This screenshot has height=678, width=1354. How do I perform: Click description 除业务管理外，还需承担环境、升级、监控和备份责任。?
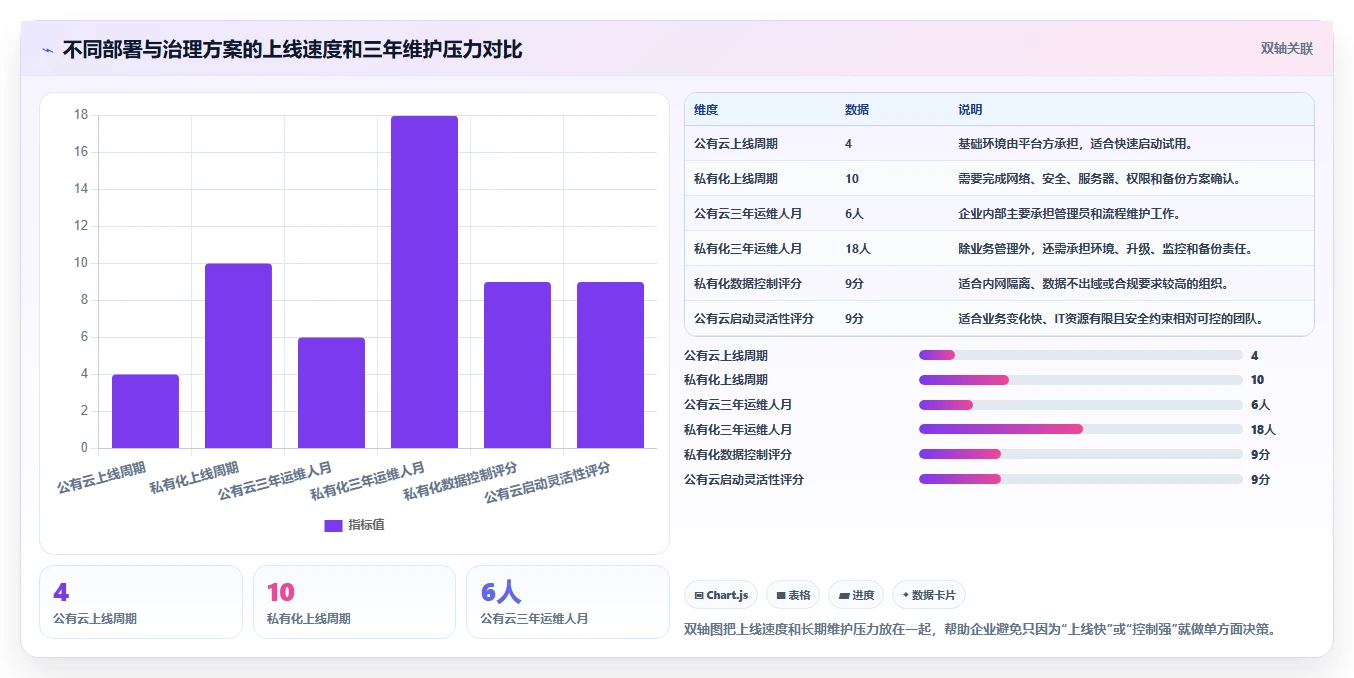(x=1105, y=249)
